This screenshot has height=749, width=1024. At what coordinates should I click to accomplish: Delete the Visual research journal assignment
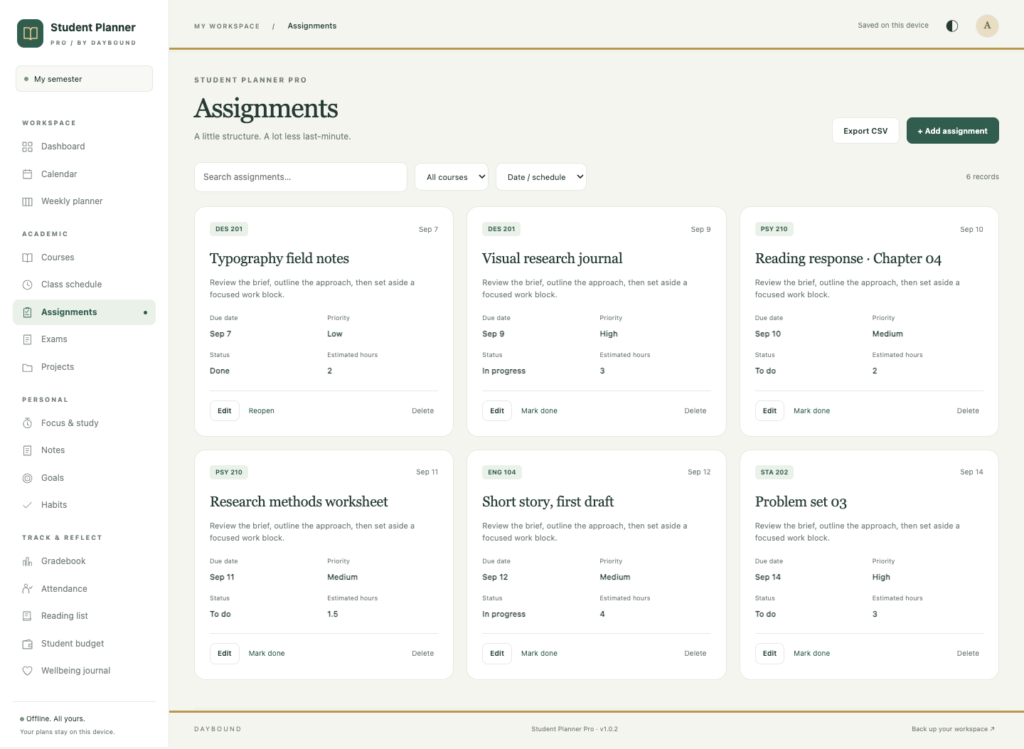pyautogui.click(x=695, y=411)
